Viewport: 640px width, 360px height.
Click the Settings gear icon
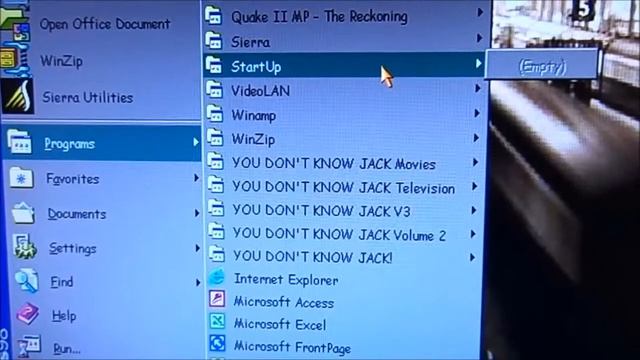[x=25, y=246]
